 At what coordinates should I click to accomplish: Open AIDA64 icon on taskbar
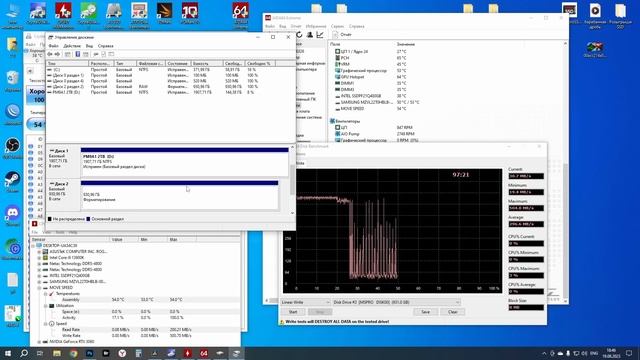tap(204, 353)
